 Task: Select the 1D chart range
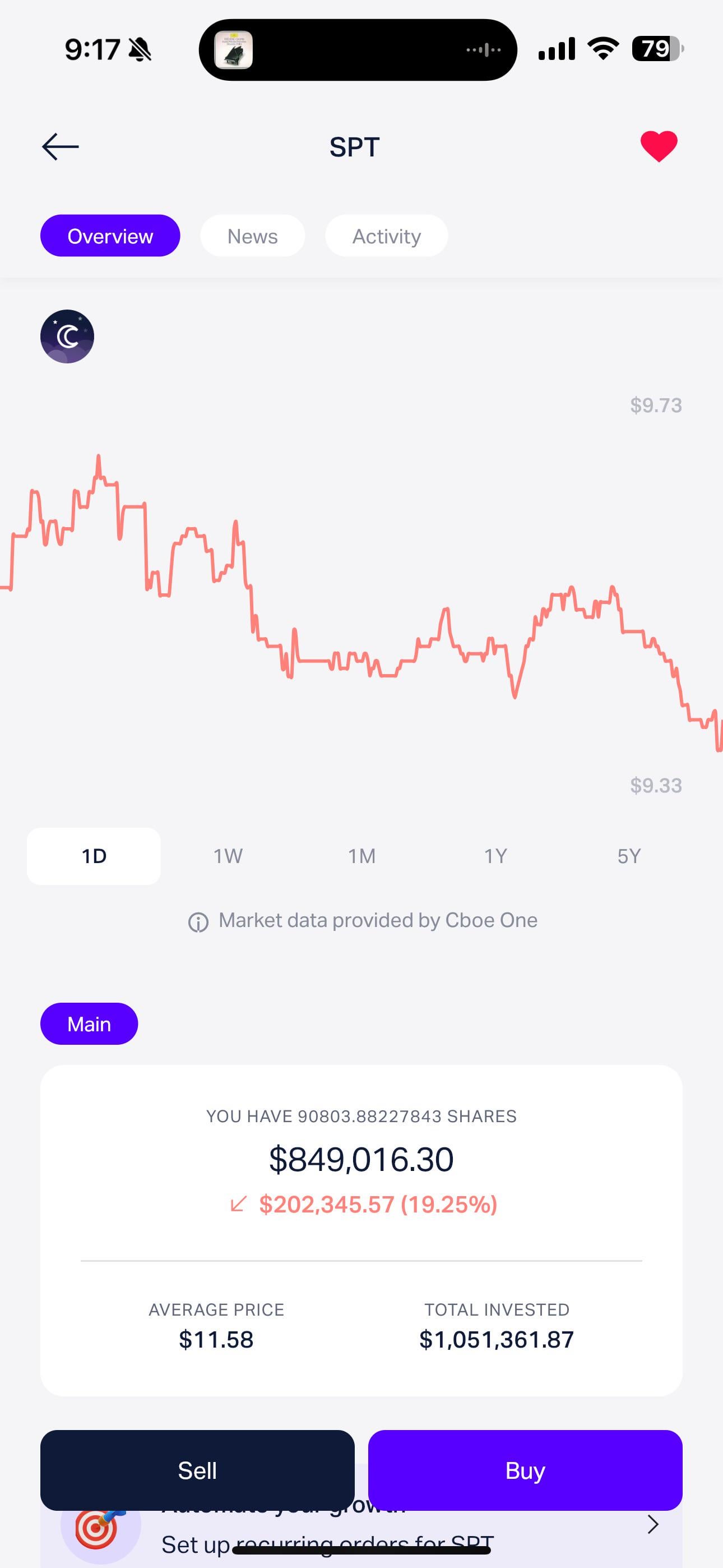click(94, 856)
